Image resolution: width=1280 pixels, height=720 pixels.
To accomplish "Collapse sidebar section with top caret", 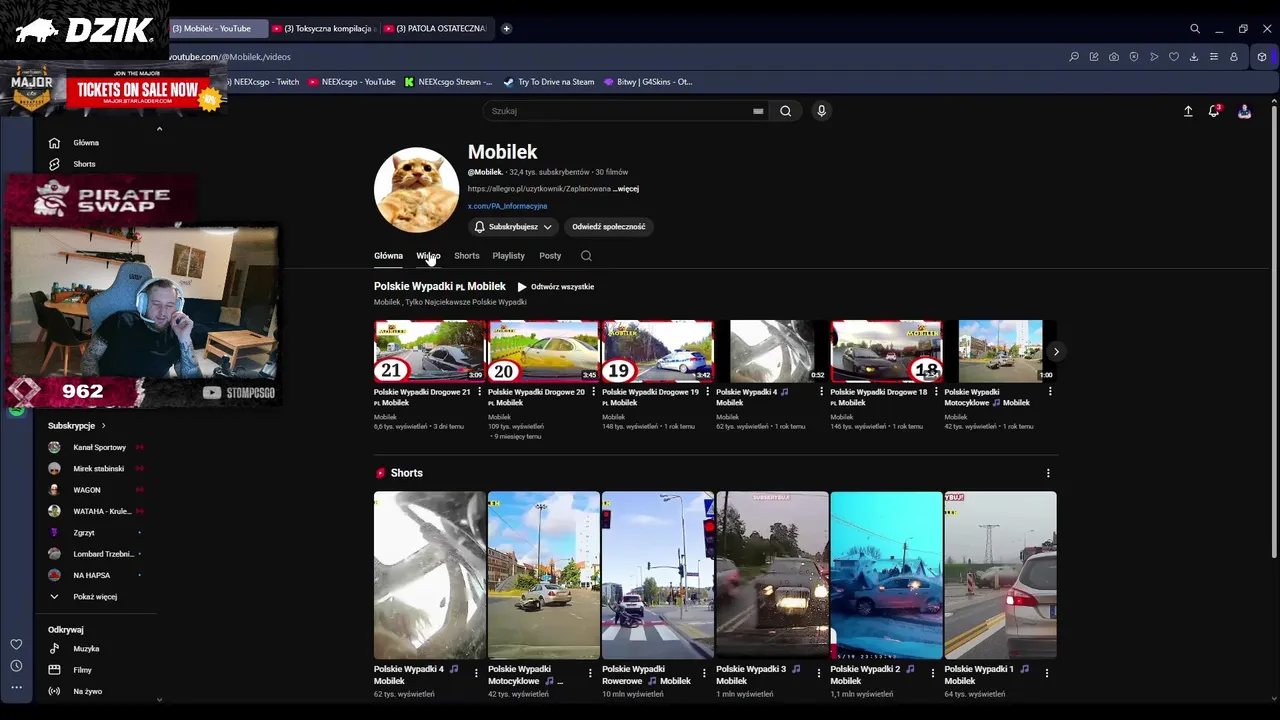I will [x=159, y=129].
